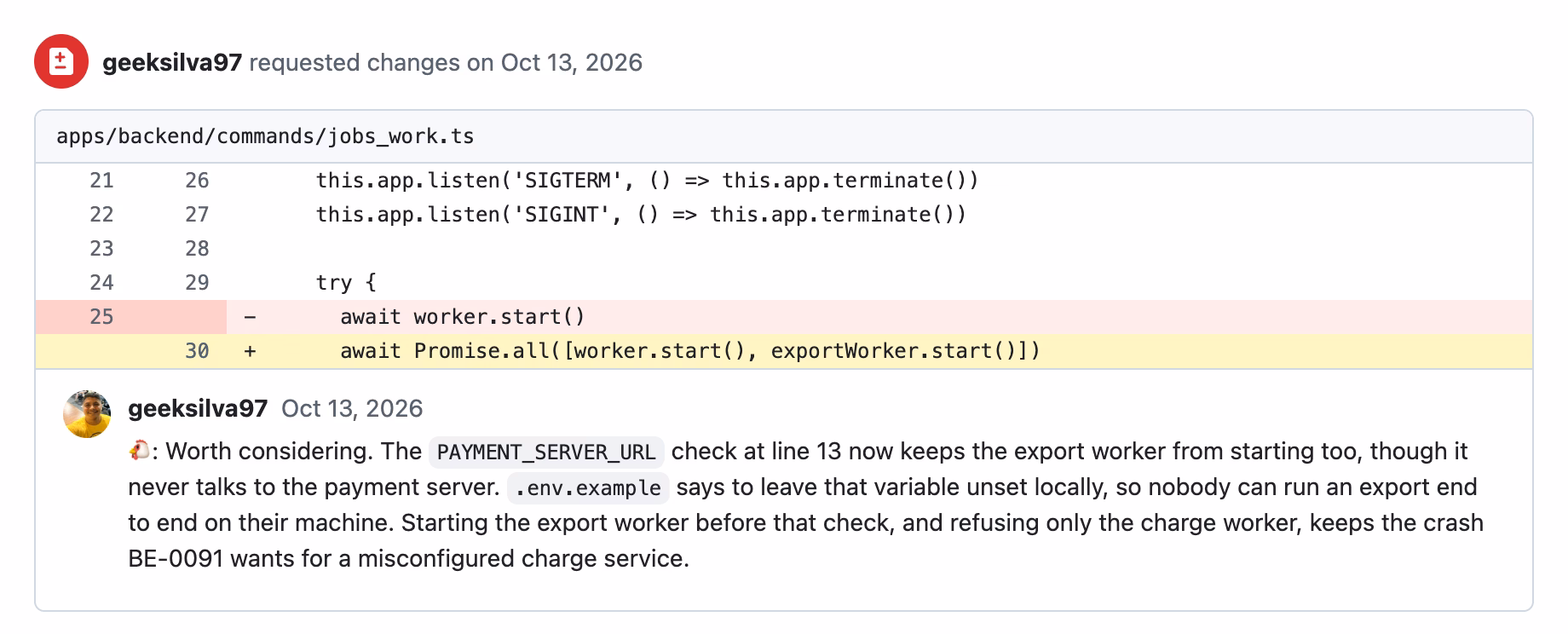
Task: Select old line number 21
Action: pos(101,181)
